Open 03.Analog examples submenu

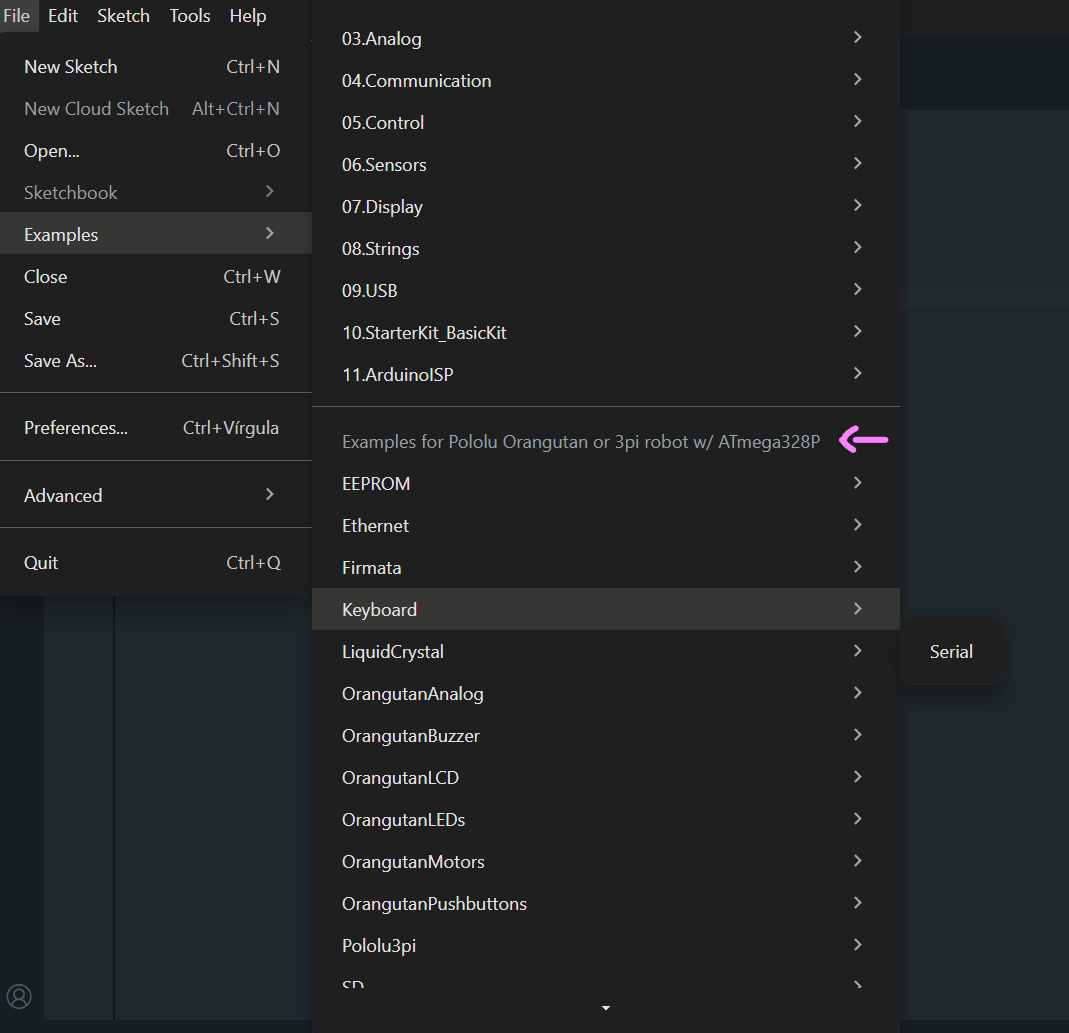[605, 39]
